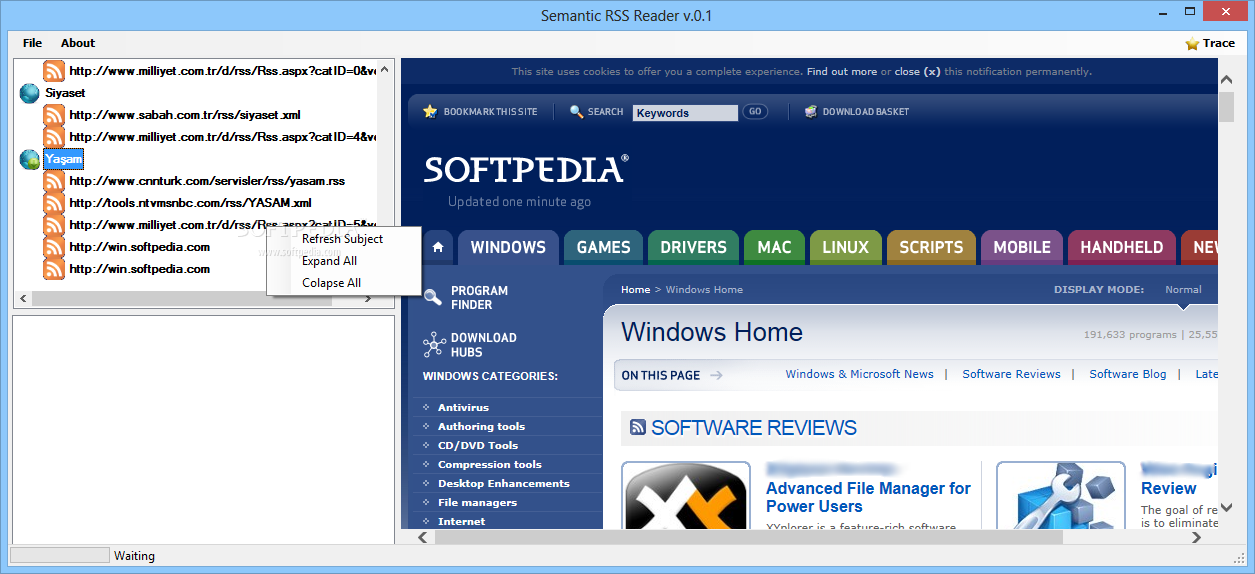Choose Refresh Subject from context menu
This screenshot has width=1255, height=574.
(x=343, y=239)
